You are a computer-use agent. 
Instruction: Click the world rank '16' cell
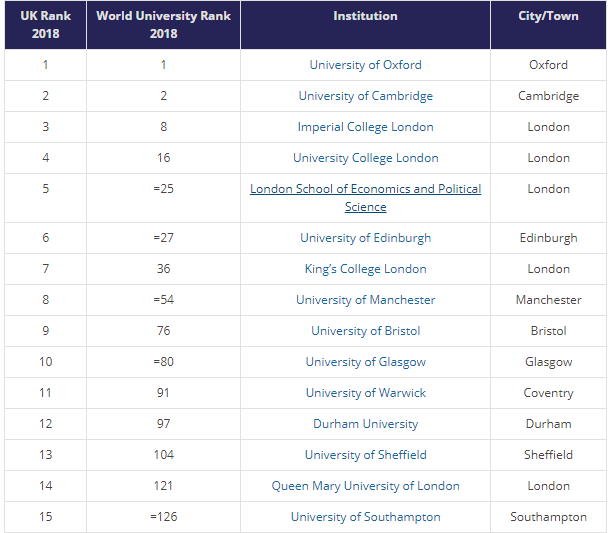[x=164, y=158]
